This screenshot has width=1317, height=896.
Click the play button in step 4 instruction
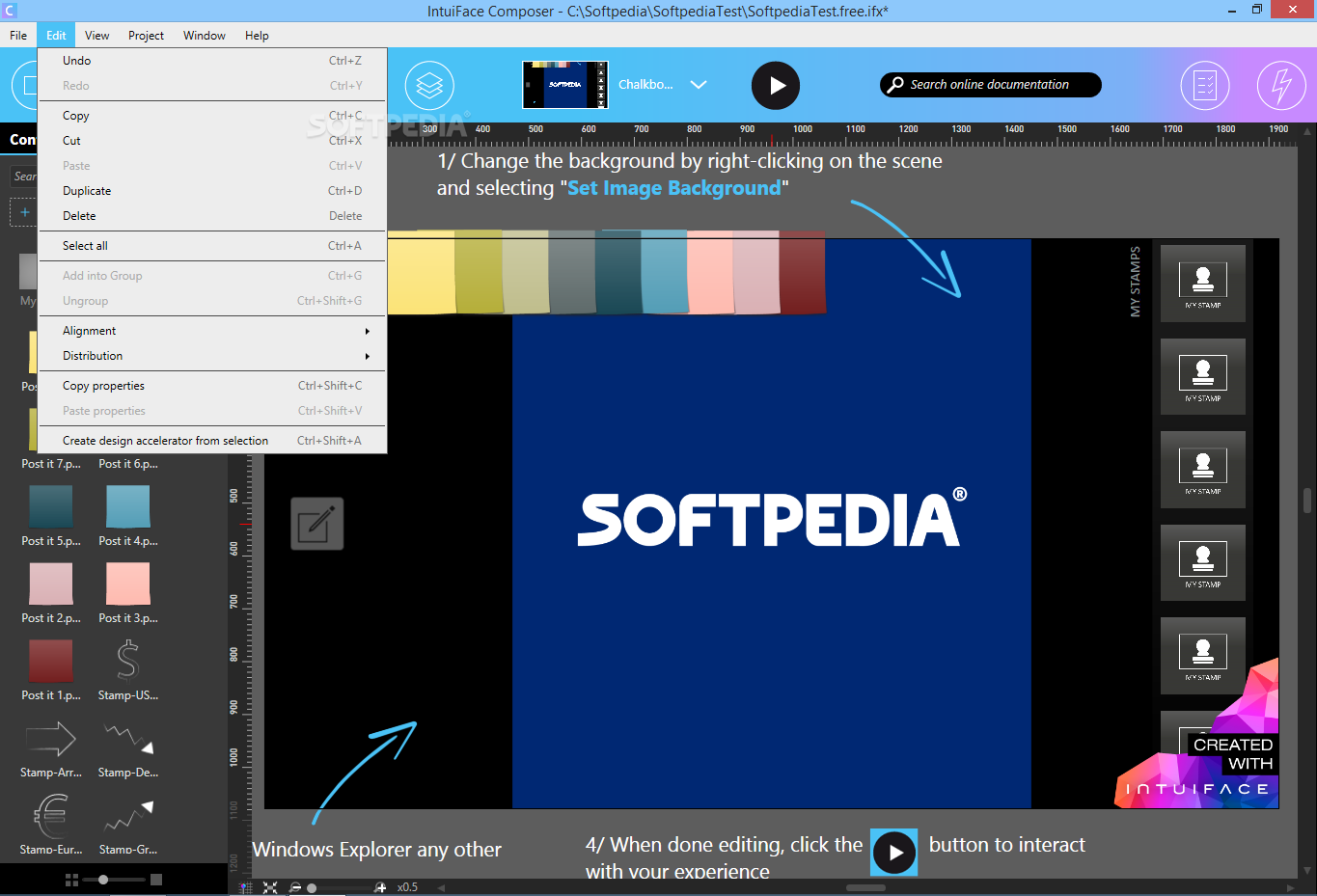coord(894,853)
